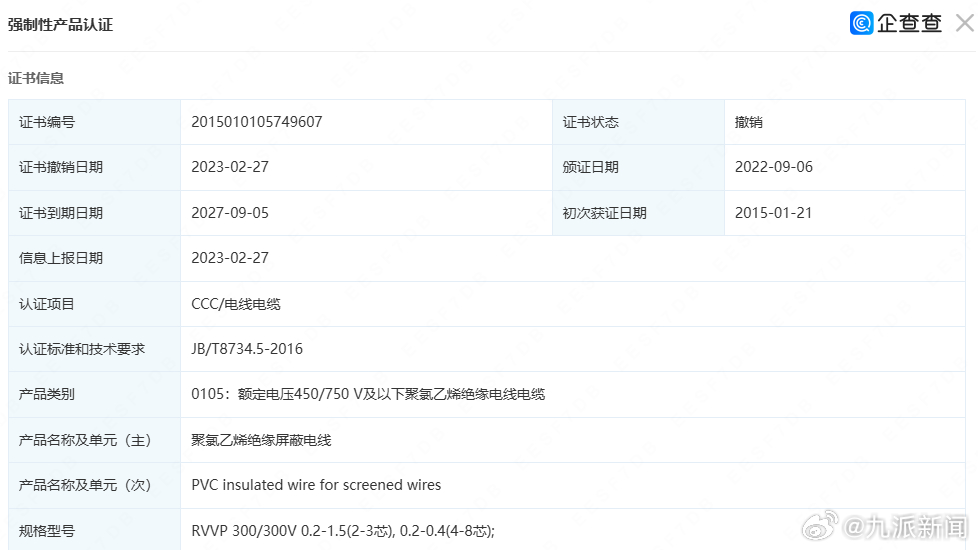
Task: Click the 证书撤销日期 label
Action: tap(61, 167)
